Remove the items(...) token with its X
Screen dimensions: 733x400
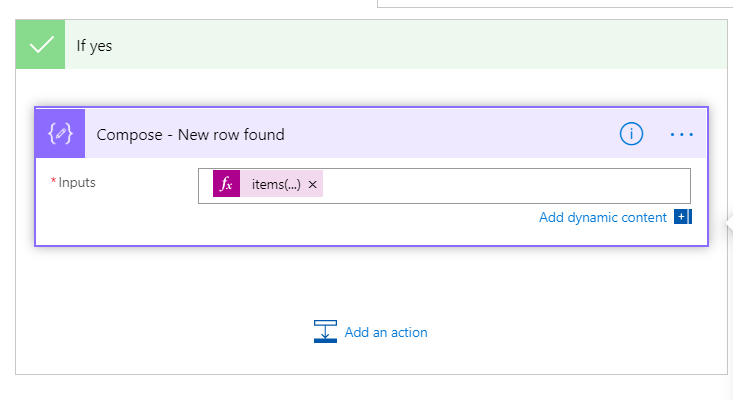point(313,185)
